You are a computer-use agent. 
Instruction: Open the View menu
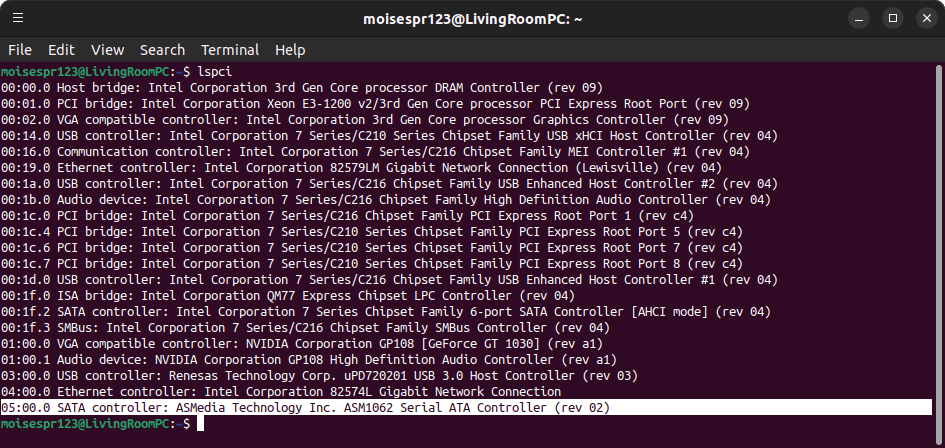point(107,50)
